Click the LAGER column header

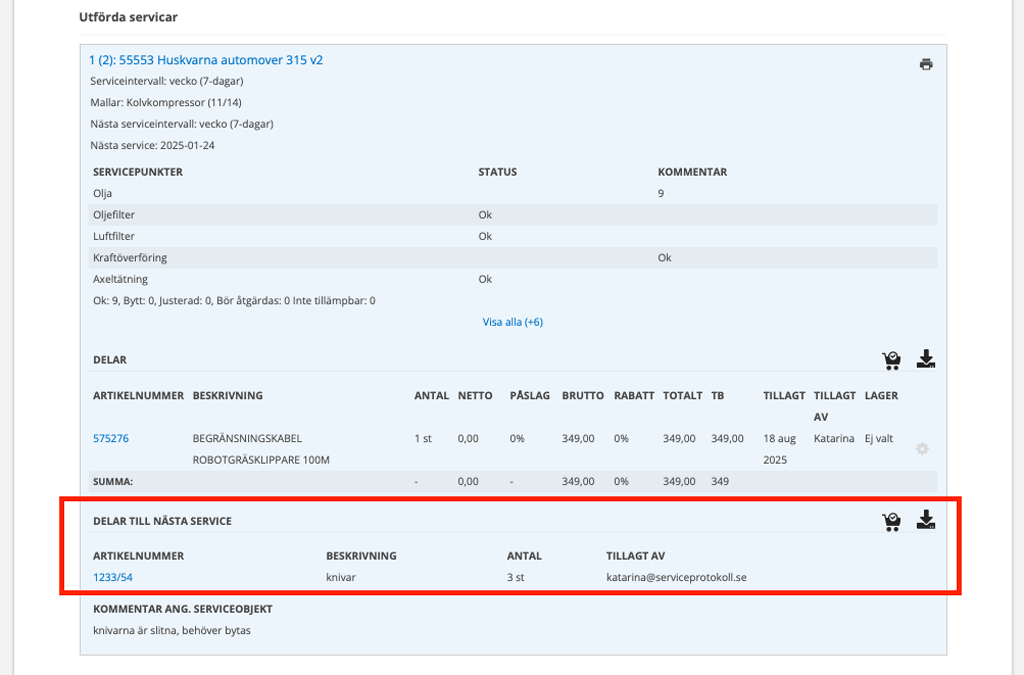882,395
